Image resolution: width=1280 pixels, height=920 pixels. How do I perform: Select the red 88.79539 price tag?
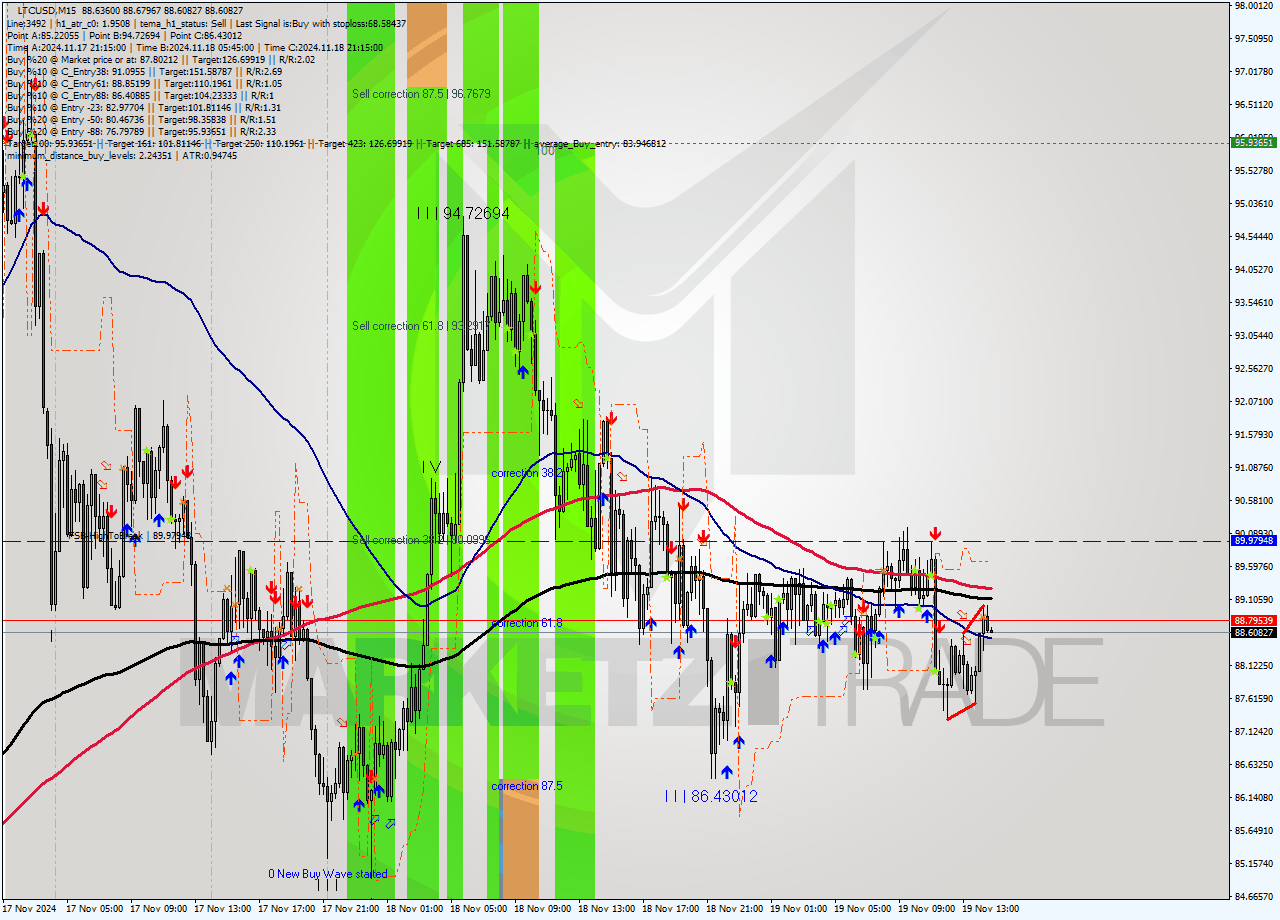click(1253, 620)
